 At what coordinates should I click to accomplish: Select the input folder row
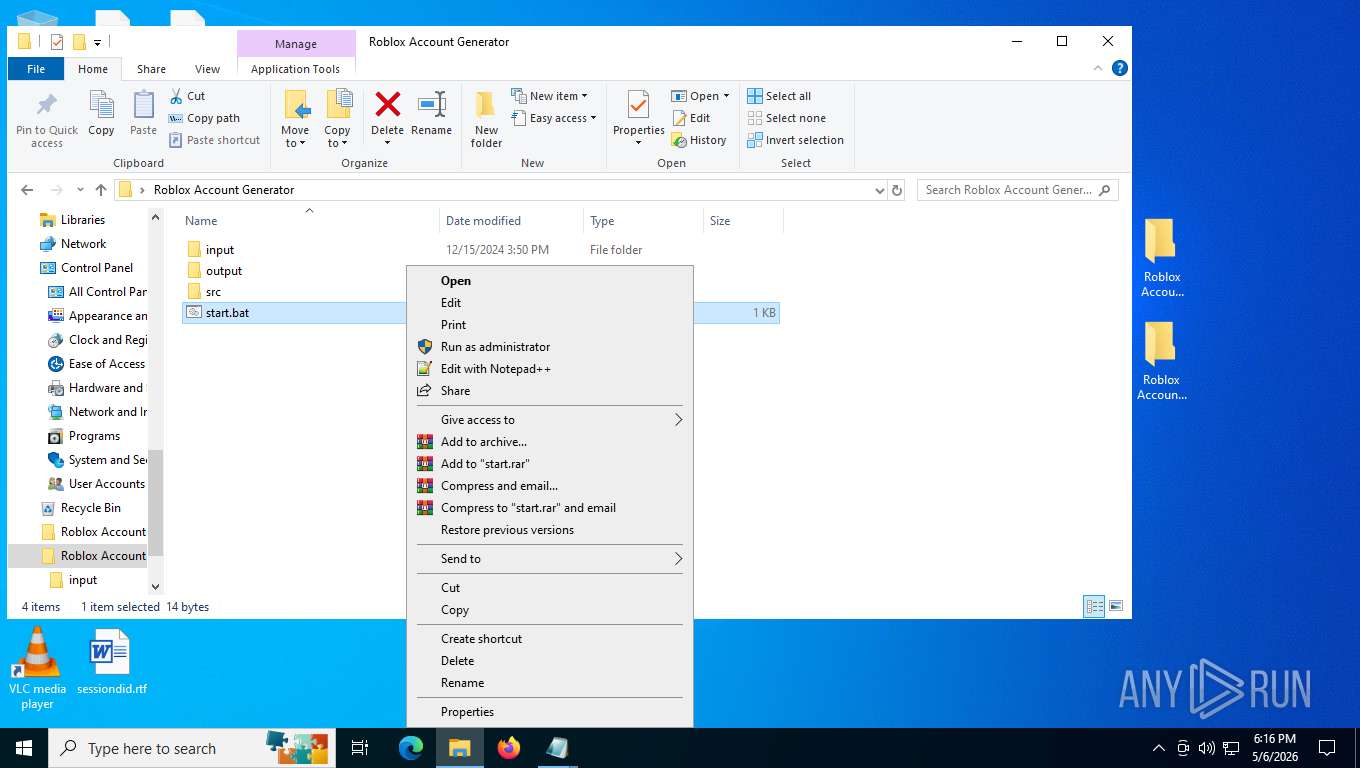[x=480, y=250]
